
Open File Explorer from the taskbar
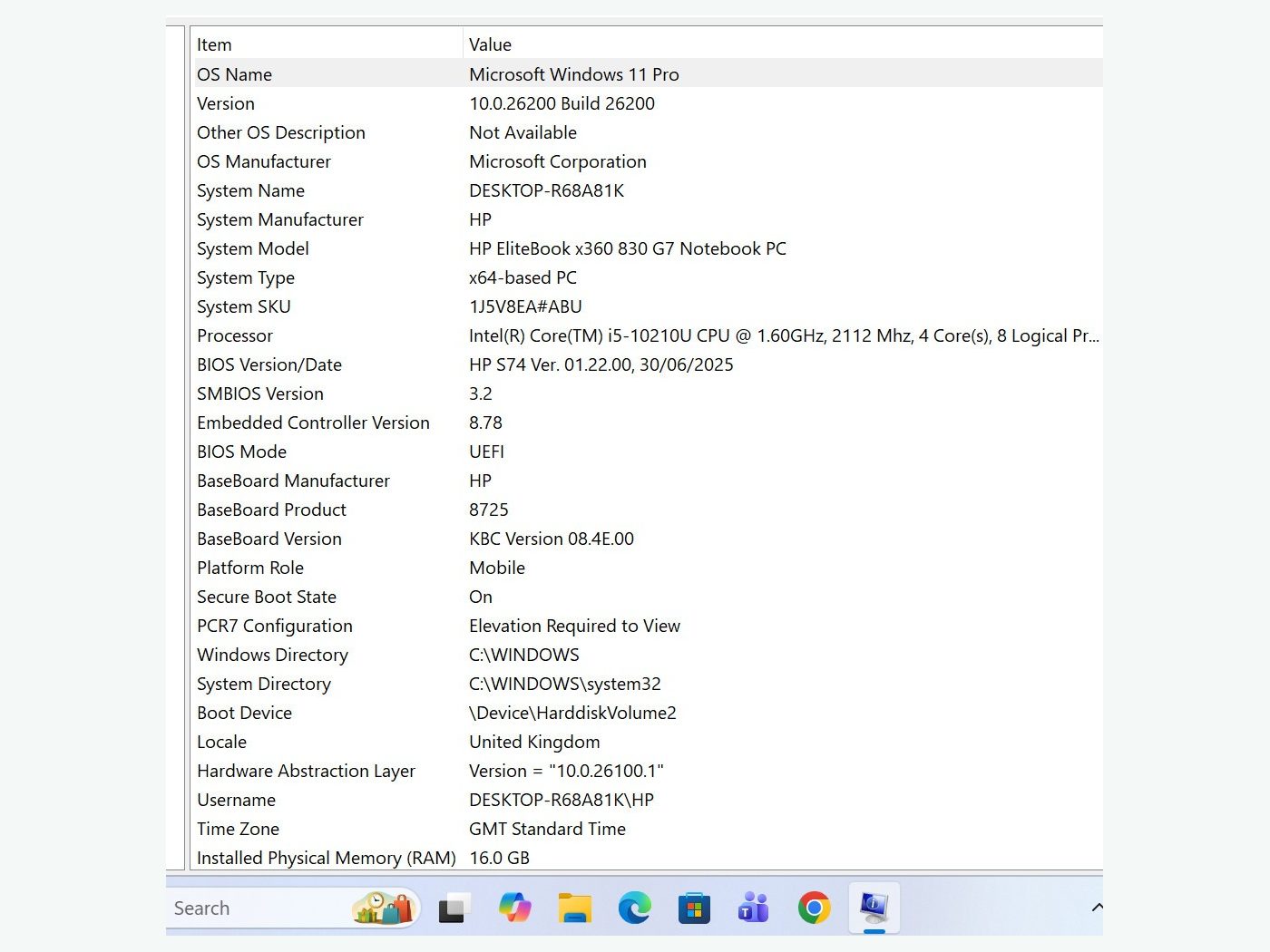click(x=574, y=908)
